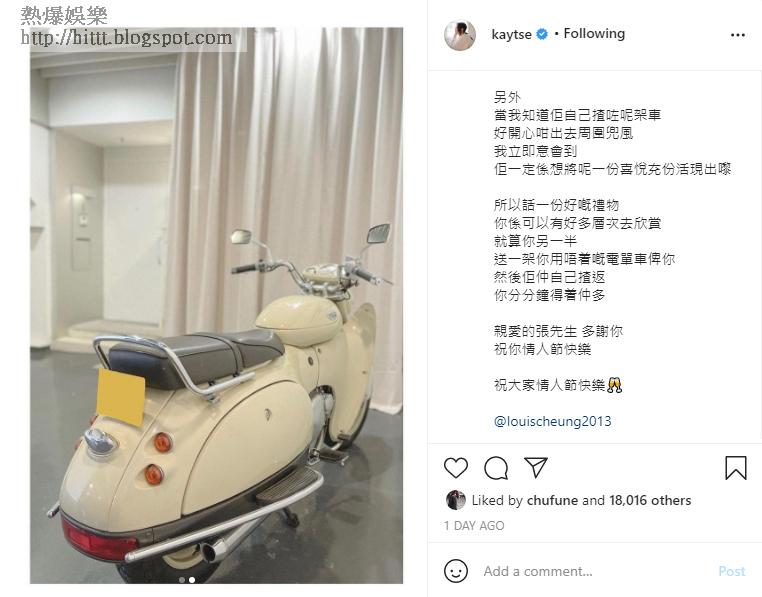Share the post via paper plane icon
Screen dimensions: 762x597
point(536,467)
